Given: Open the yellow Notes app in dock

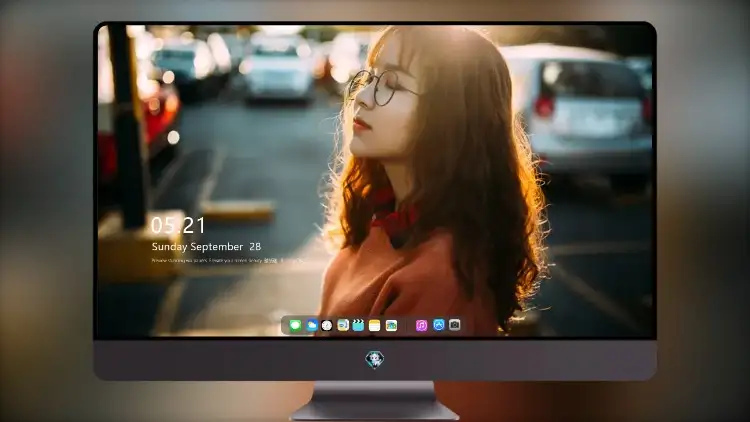Looking at the screenshot, I should 375,325.
